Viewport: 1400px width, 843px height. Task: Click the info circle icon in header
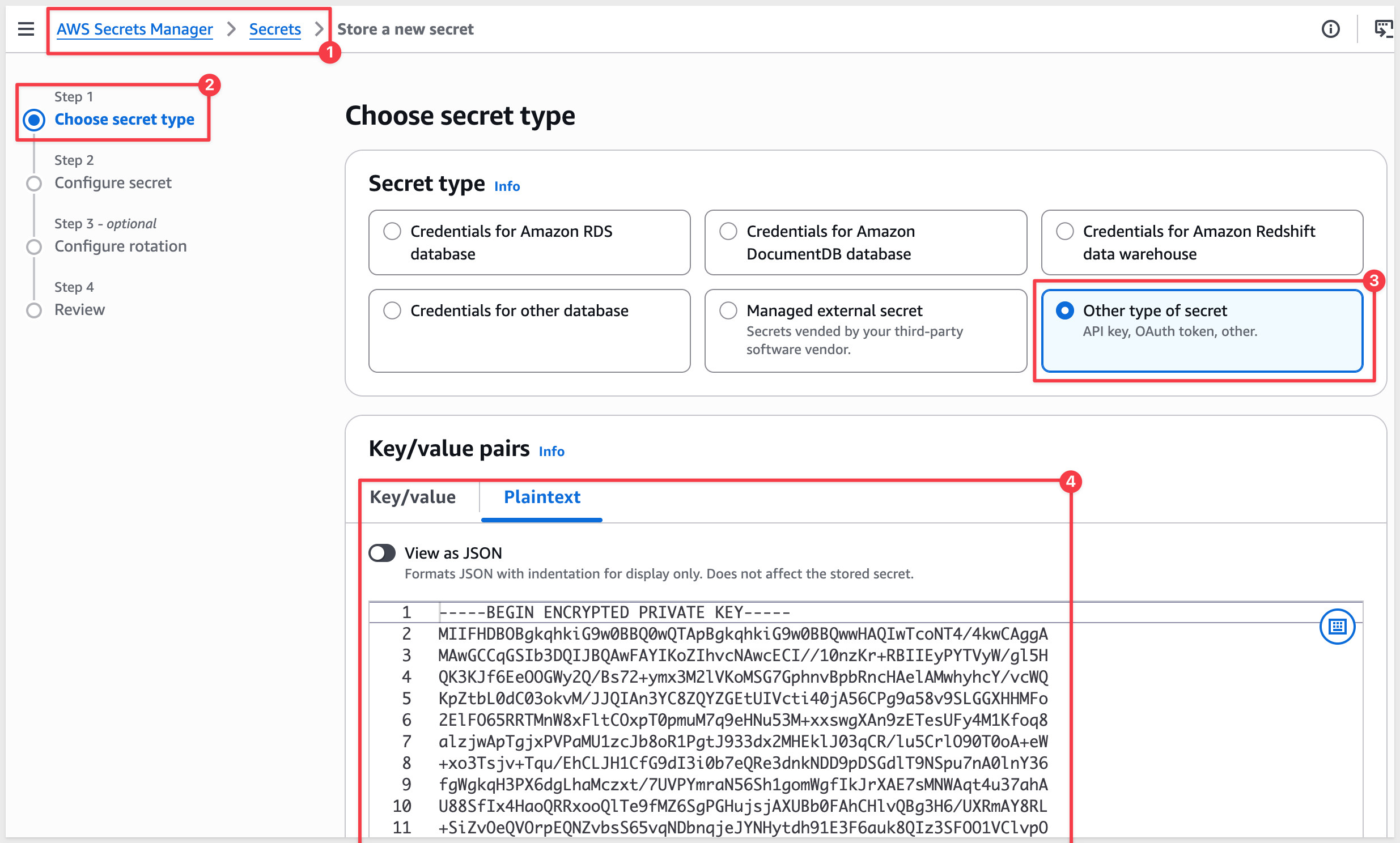click(1330, 29)
